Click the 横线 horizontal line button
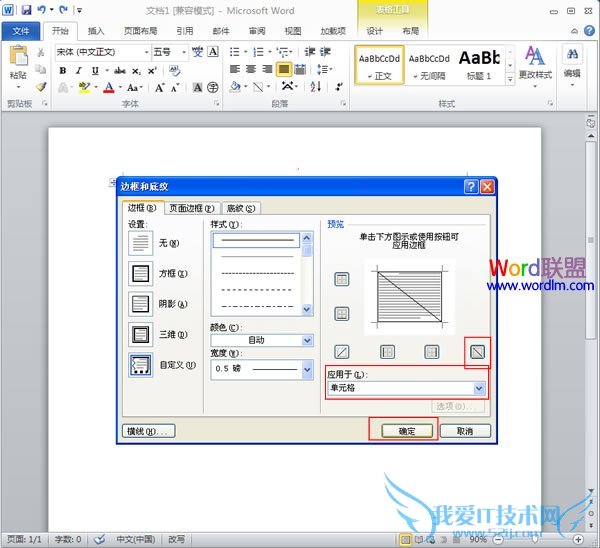 point(148,431)
